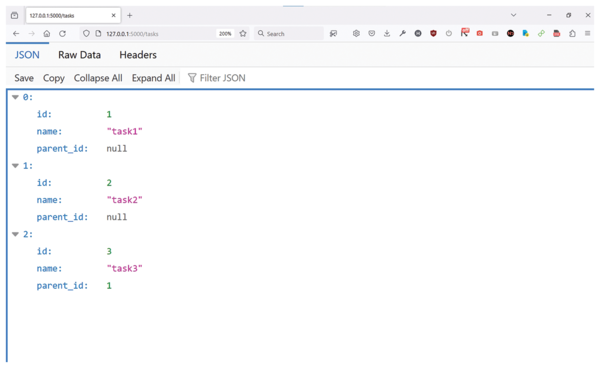The width and height of the screenshot is (600, 368).
Task: Click the tab manager icon at the top left
Action: (15, 16)
